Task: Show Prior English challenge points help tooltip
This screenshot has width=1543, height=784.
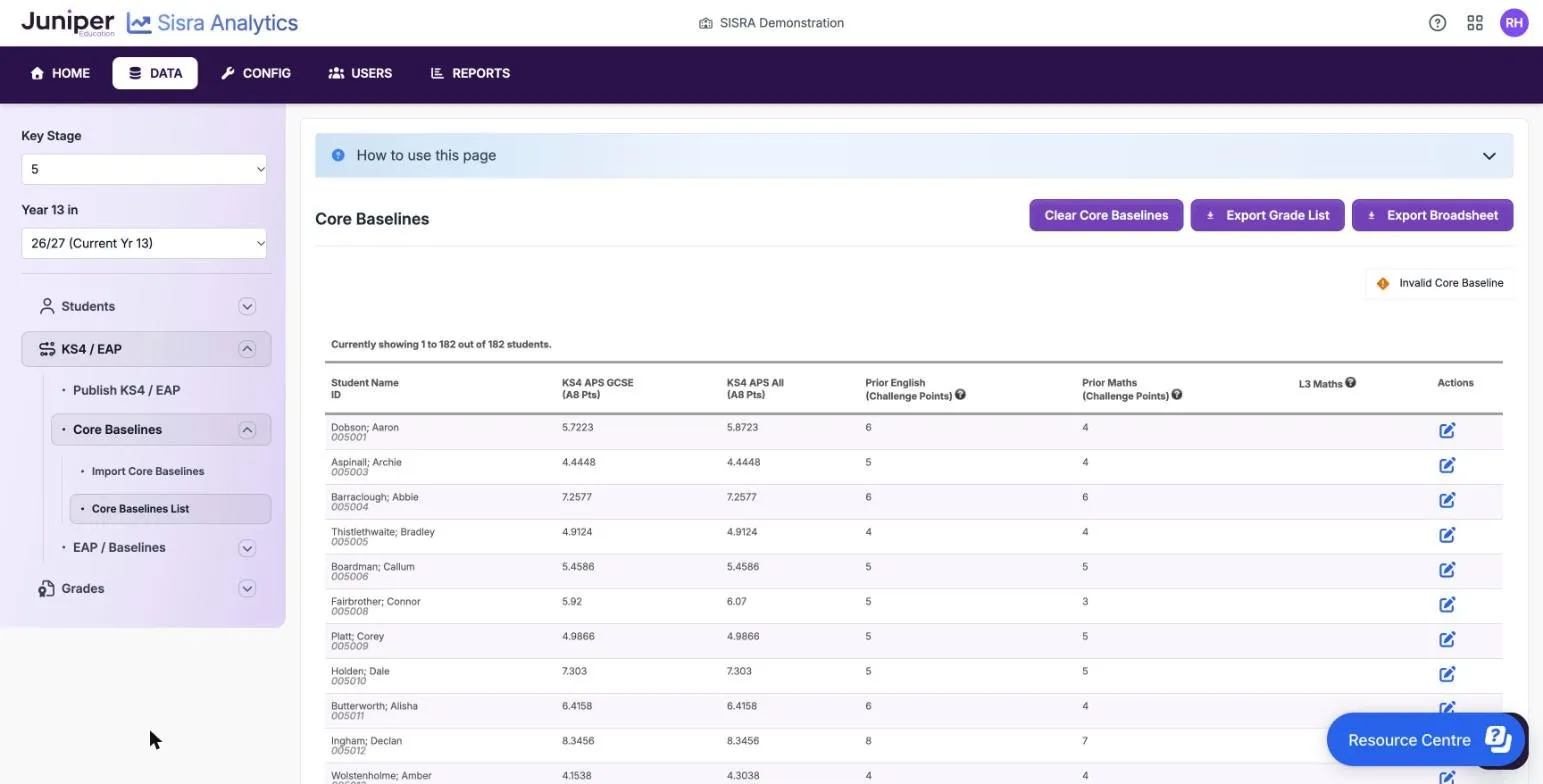Action: tap(960, 395)
